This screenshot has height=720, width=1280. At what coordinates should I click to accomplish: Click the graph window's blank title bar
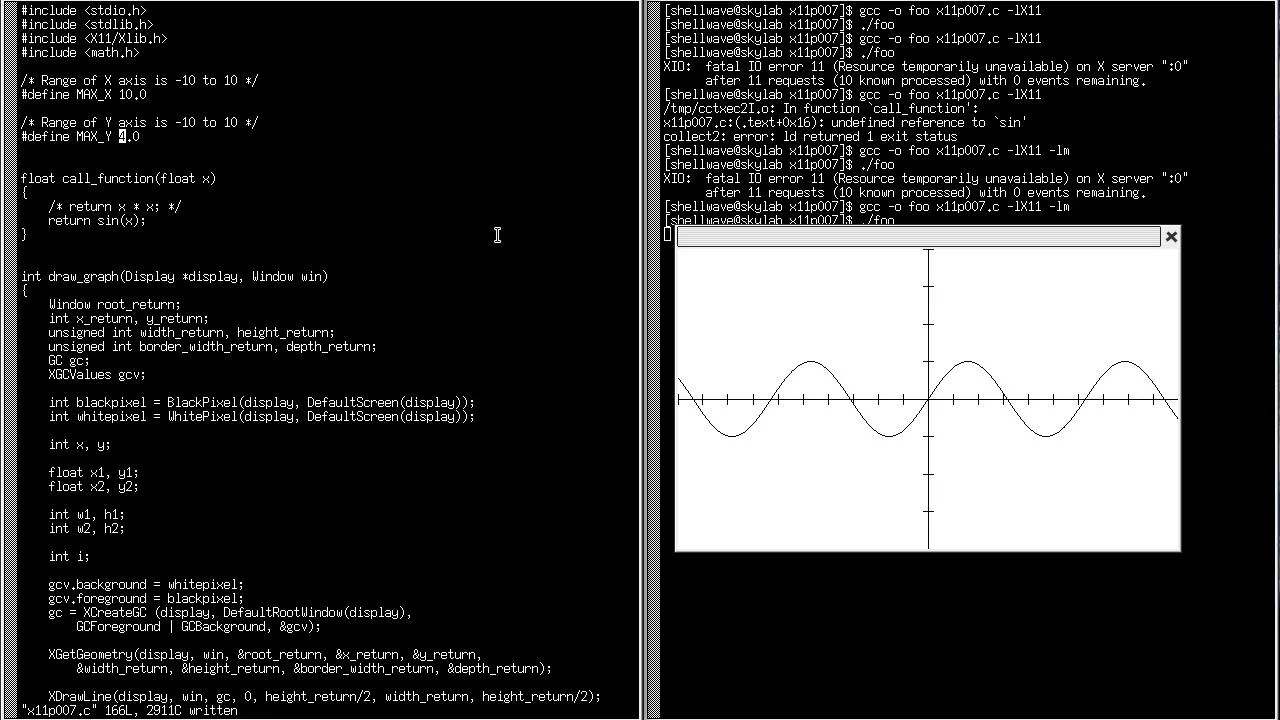click(918, 237)
